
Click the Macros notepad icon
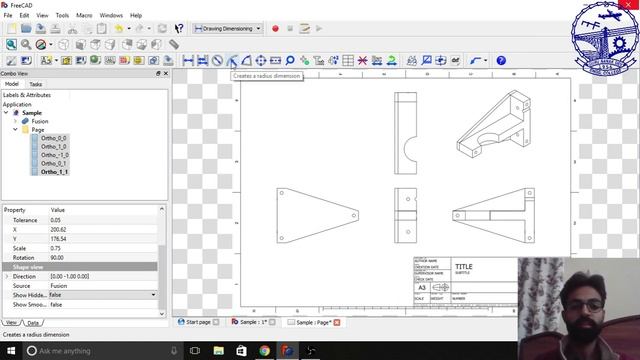[x=304, y=29]
